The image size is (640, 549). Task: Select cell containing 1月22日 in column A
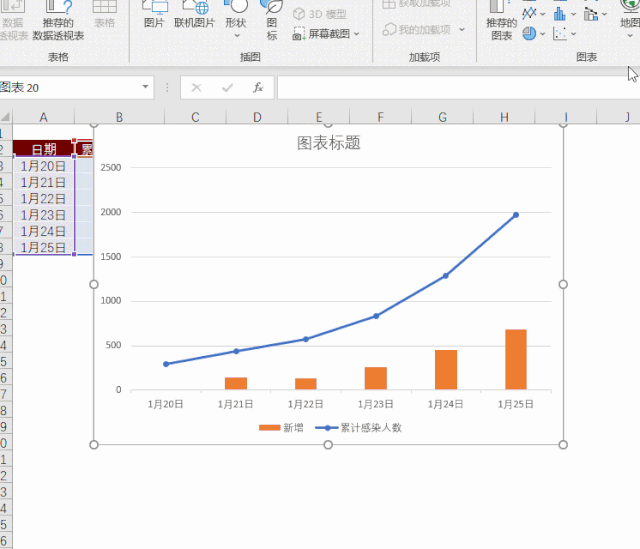(x=43, y=198)
